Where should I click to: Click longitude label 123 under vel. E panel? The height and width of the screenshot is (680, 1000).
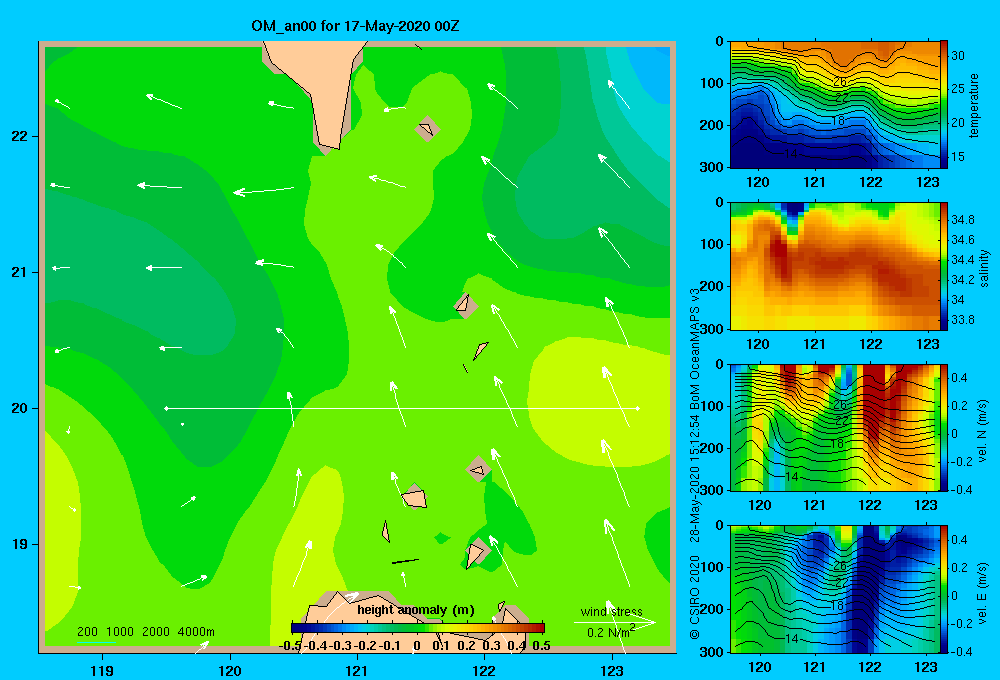tap(926, 667)
